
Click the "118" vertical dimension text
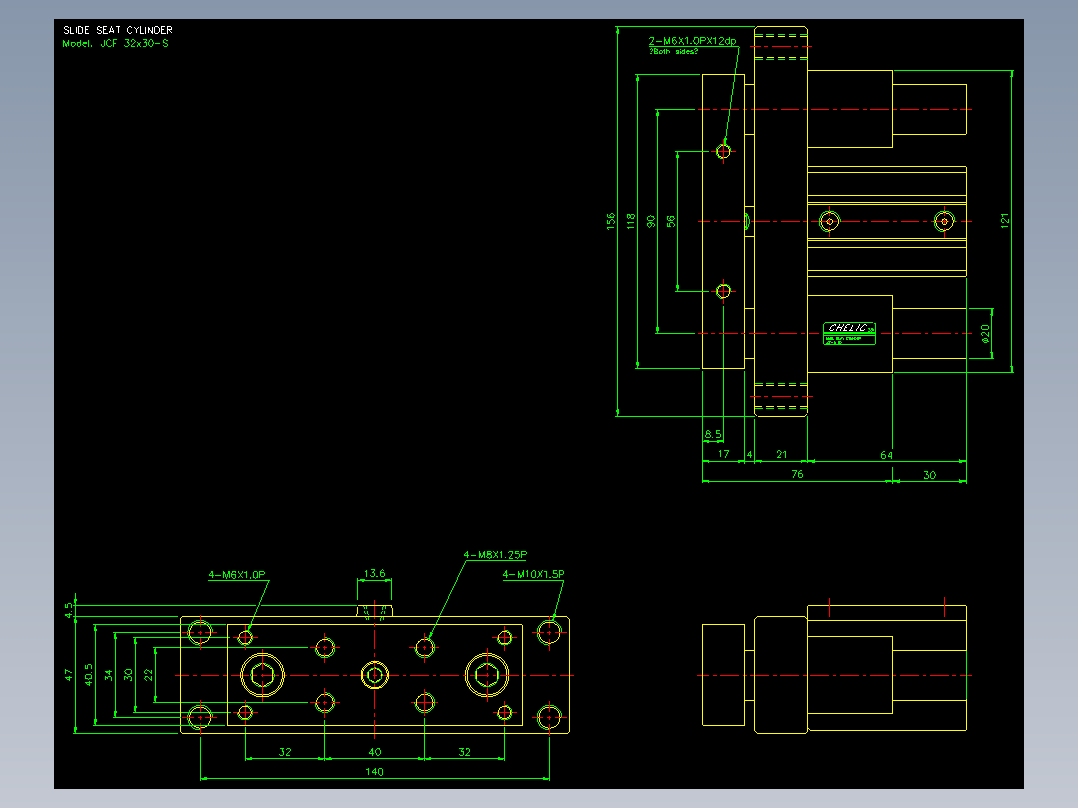click(x=631, y=221)
